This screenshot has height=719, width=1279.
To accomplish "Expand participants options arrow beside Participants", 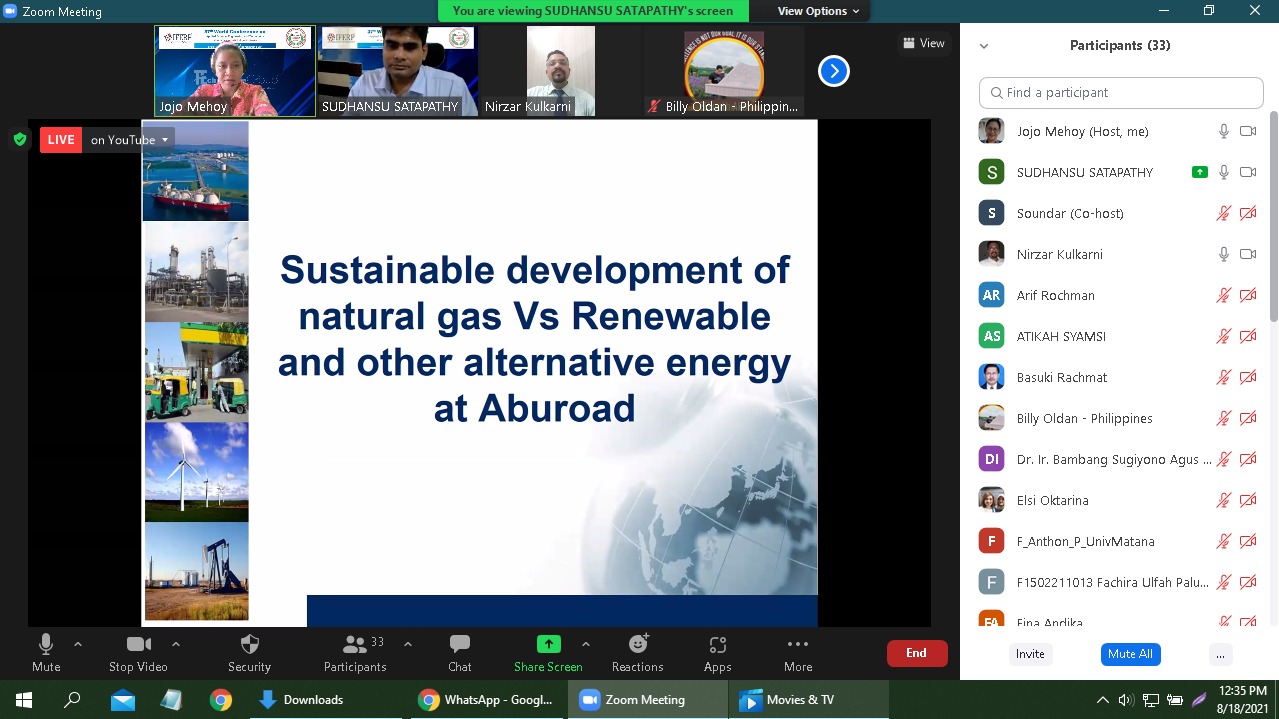I will coord(407,644).
